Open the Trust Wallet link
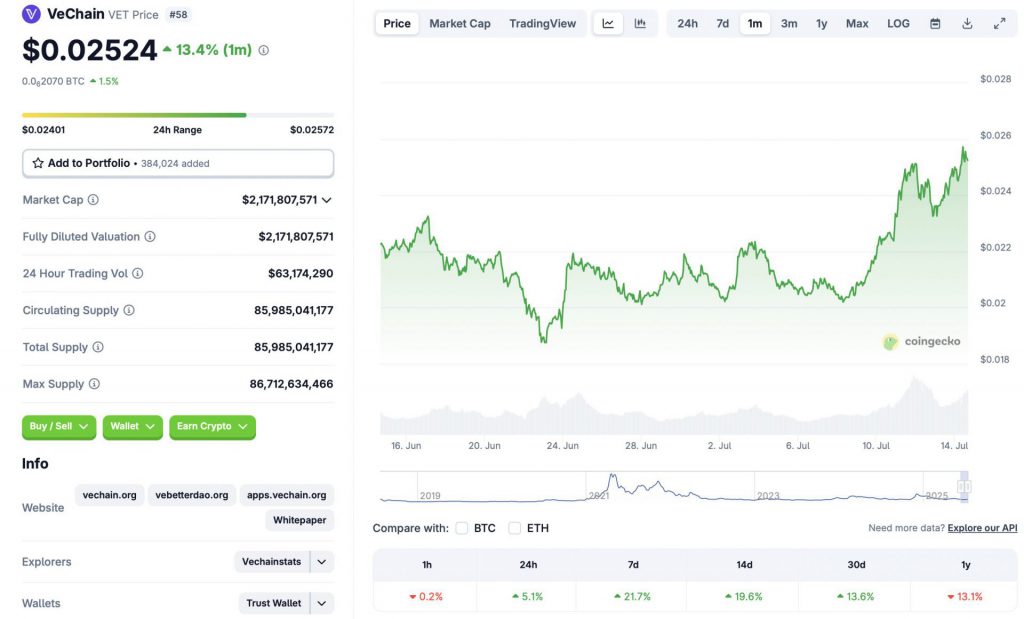Image resolution: width=1024 pixels, height=619 pixels. point(274,603)
